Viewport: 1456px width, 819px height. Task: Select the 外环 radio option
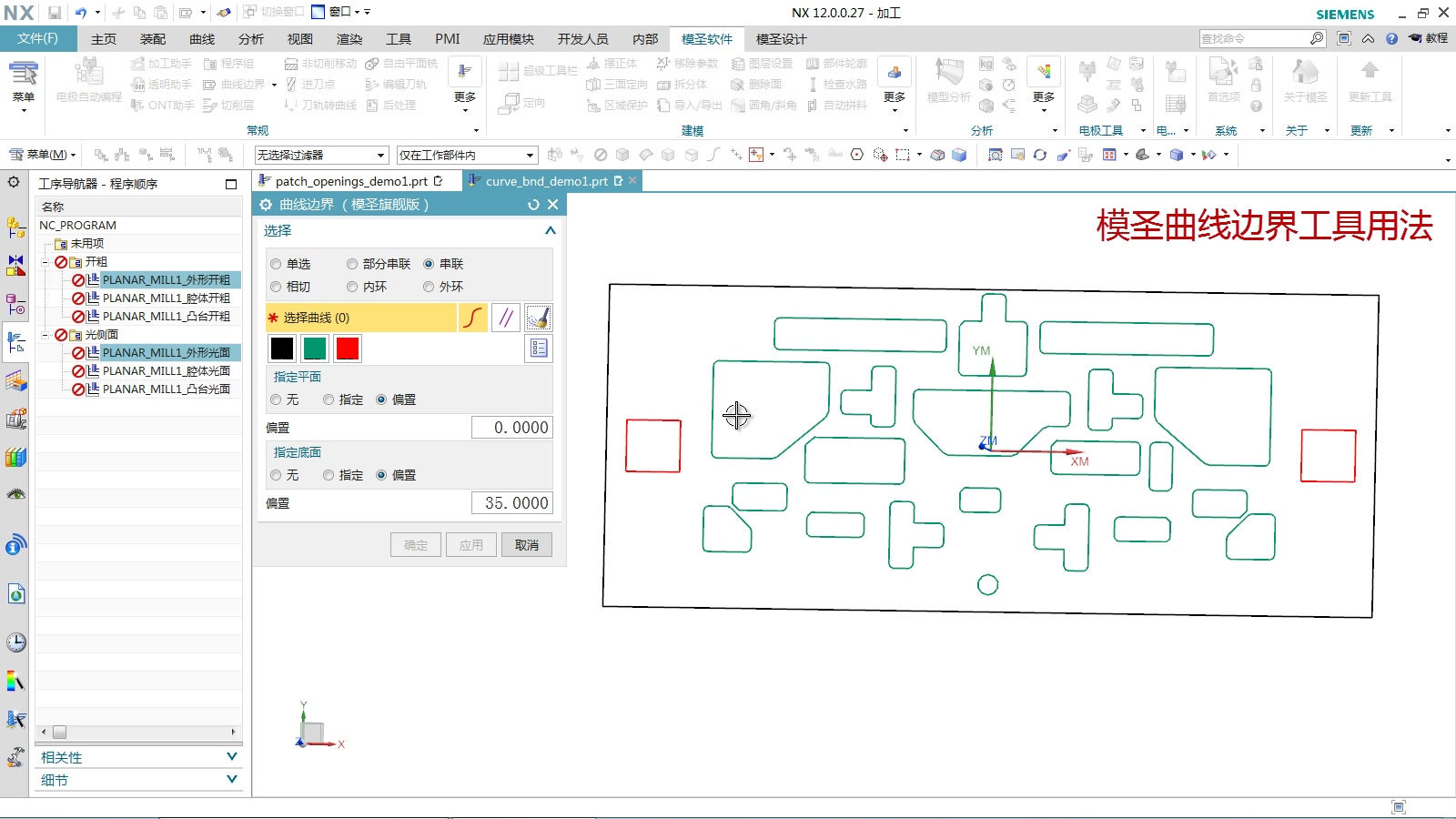429,287
